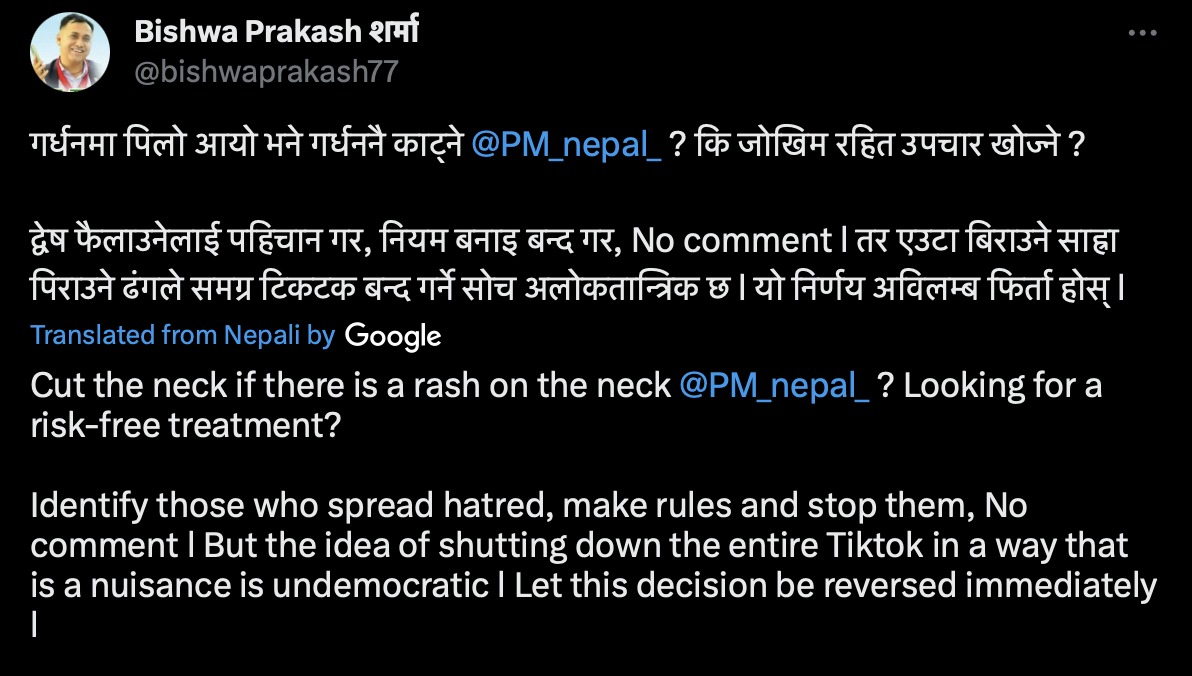Image resolution: width=1192 pixels, height=676 pixels.
Task: Open the display name Bishwa Prakash शर्मा
Action: point(276,33)
